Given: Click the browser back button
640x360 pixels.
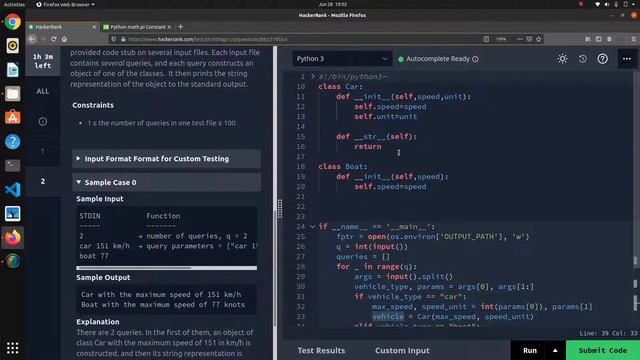Looking at the screenshot, I should [x=32, y=39].
